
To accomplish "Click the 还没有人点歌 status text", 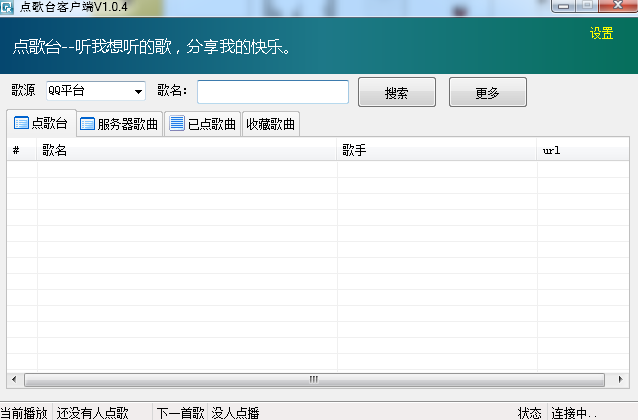I will pos(93,412).
